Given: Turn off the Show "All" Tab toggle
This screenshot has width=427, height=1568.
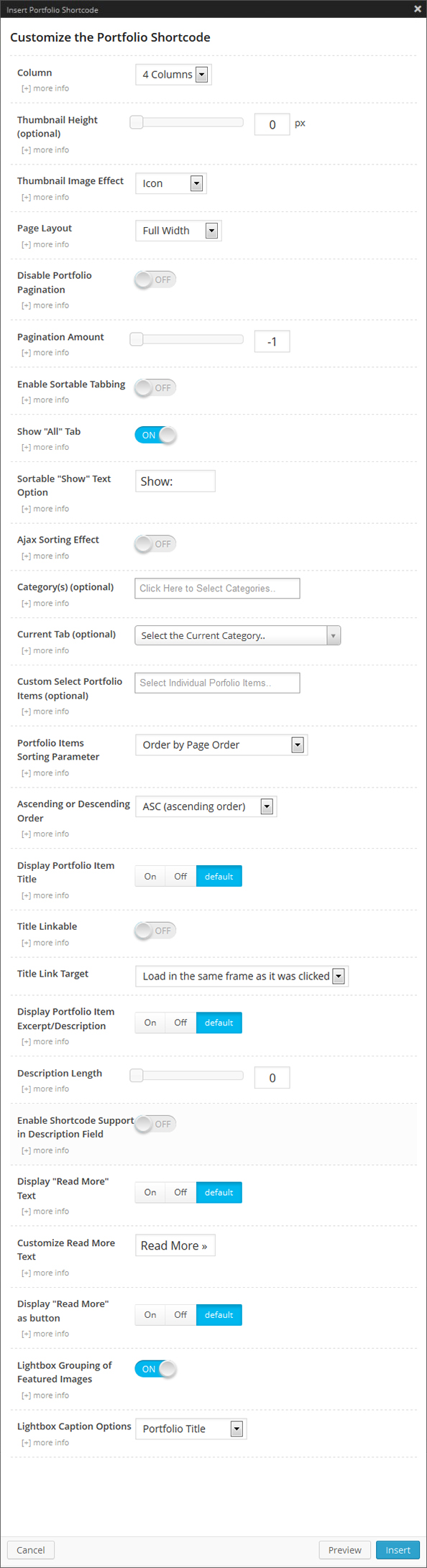Looking at the screenshot, I should pyautogui.click(x=155, y=435).
